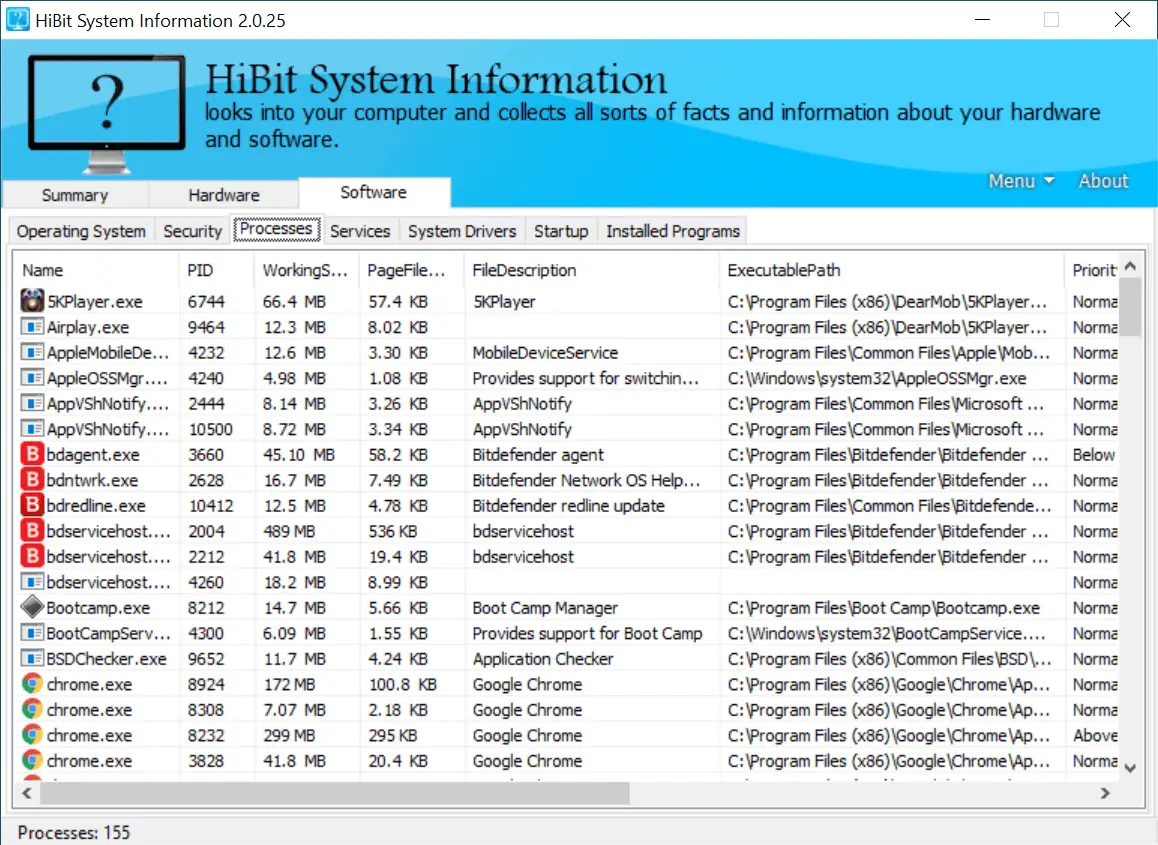1158x845 pixels.
Task: Sort by the FileDescription column header
Action: coord(592,270)
